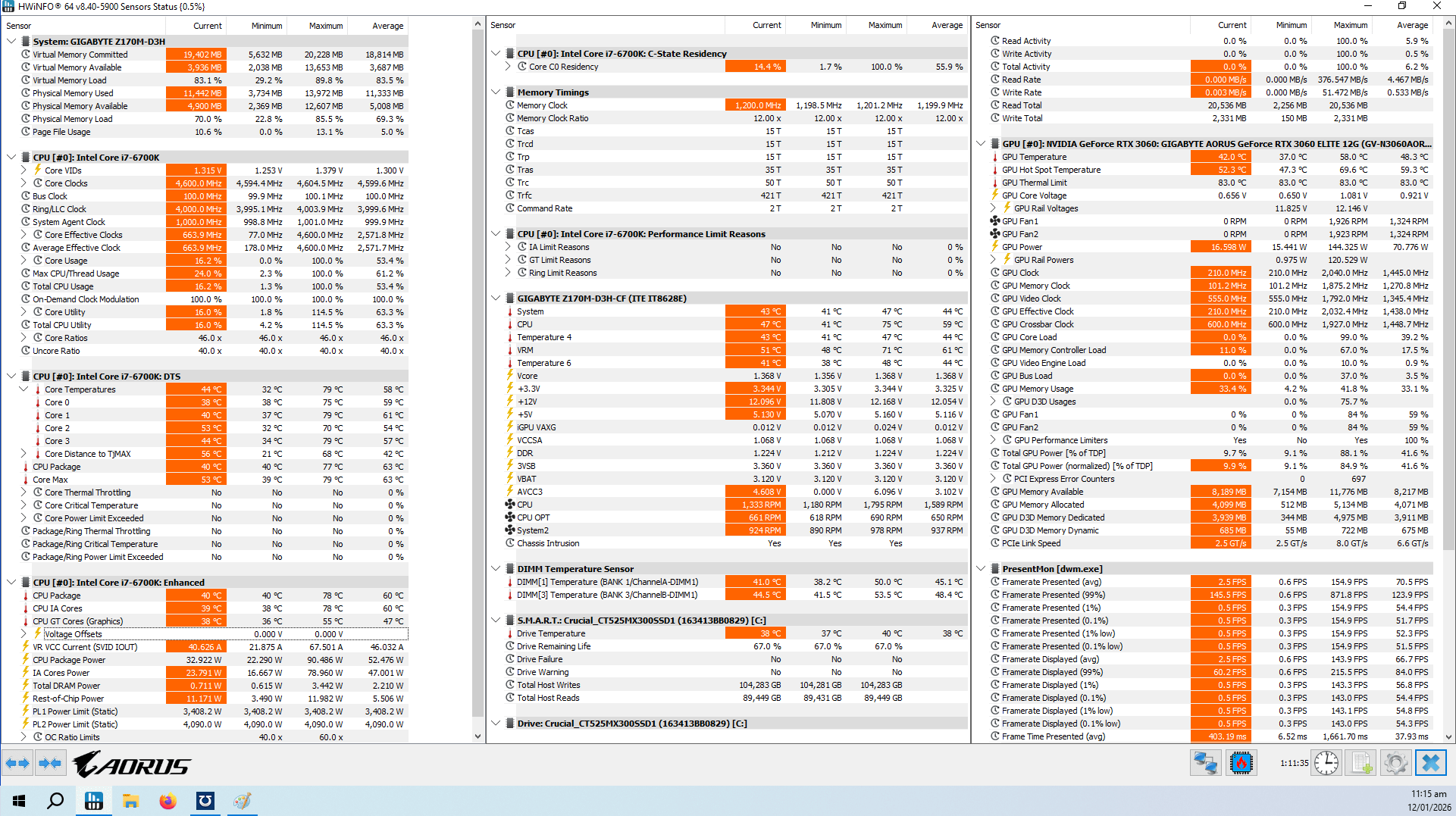
Task: Click the shrink columns arrows button
Action: [50, 763]
